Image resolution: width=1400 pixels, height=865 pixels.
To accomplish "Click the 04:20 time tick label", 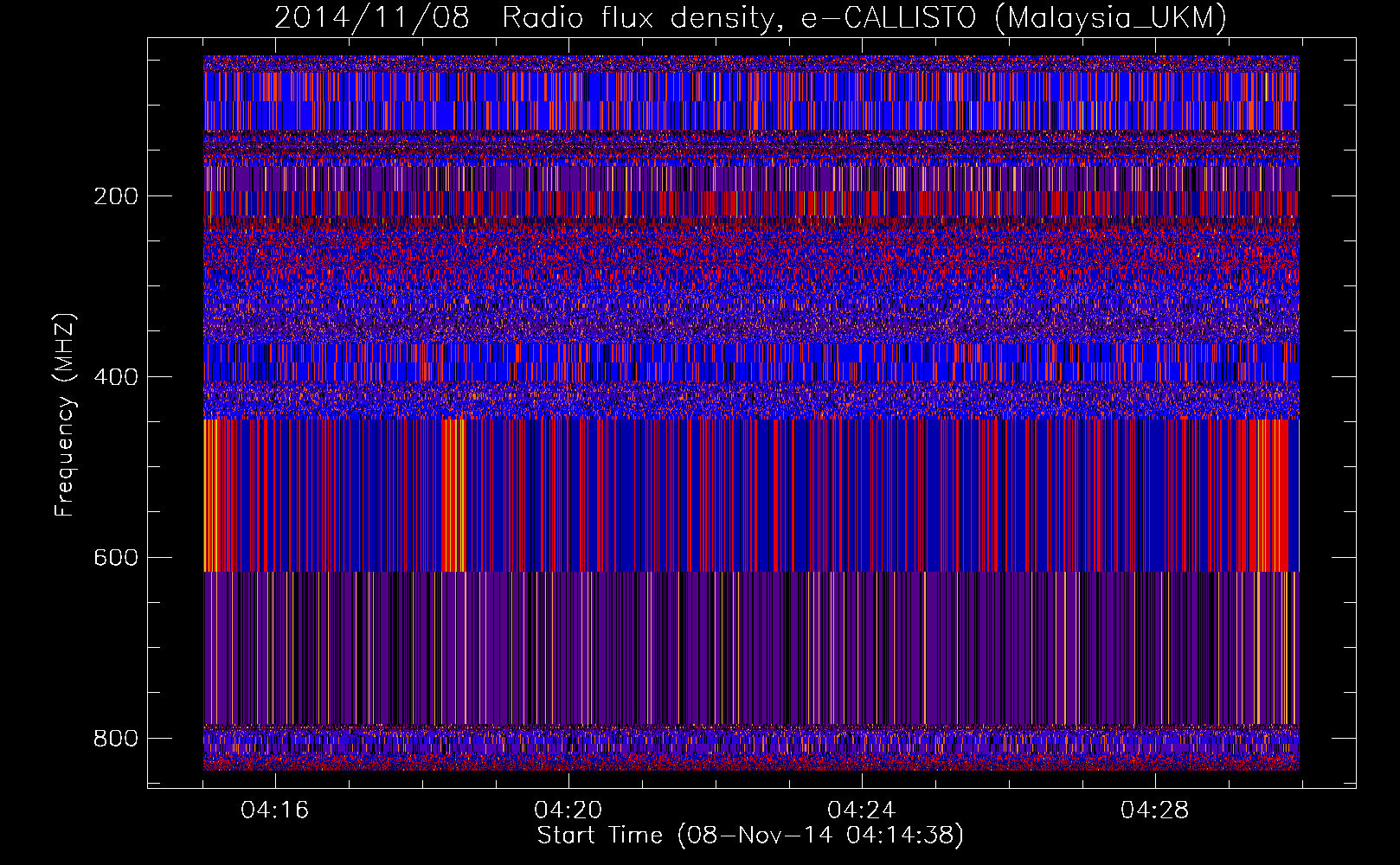I will [568, 811].
